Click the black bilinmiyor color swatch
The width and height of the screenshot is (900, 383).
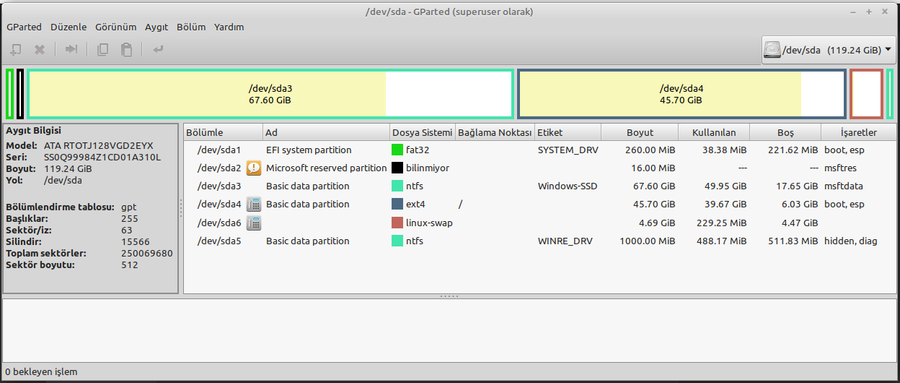(x=397, y=168)
